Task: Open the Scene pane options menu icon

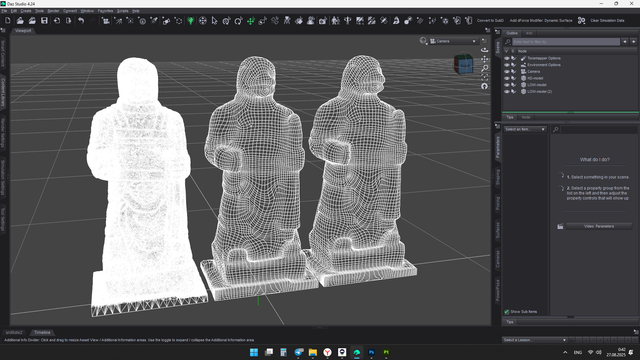Action: [497, 31]
